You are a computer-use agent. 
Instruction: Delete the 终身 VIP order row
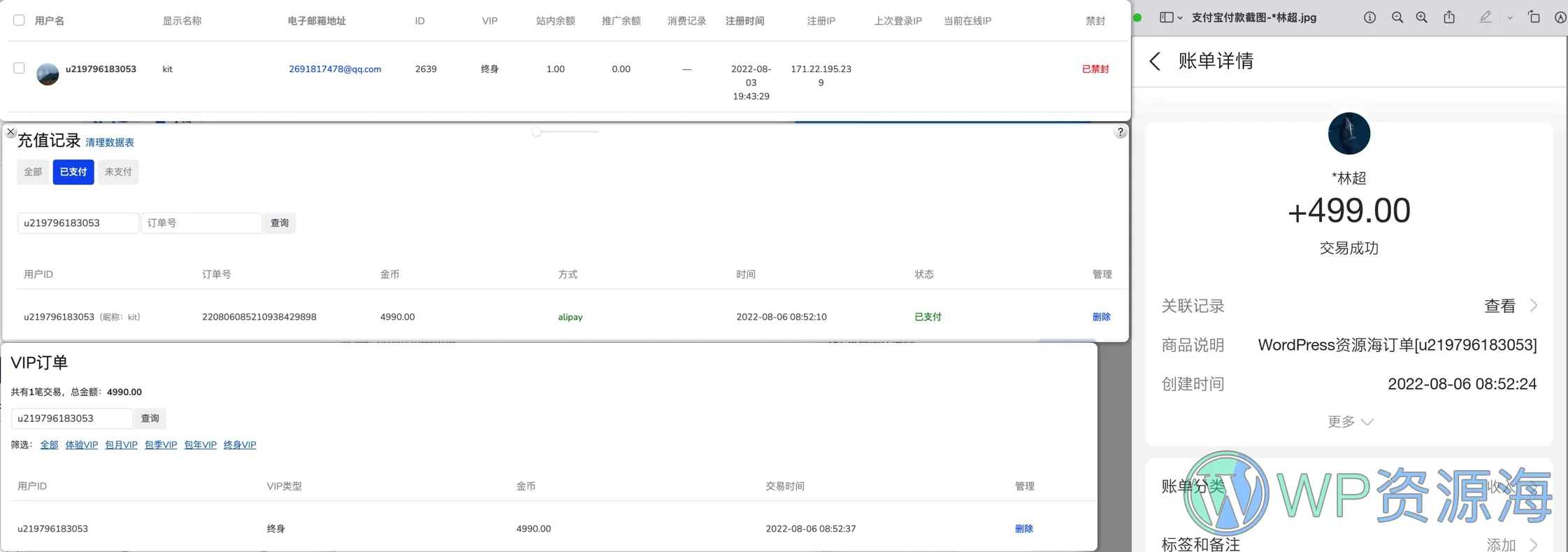(x=1023, y=529)
